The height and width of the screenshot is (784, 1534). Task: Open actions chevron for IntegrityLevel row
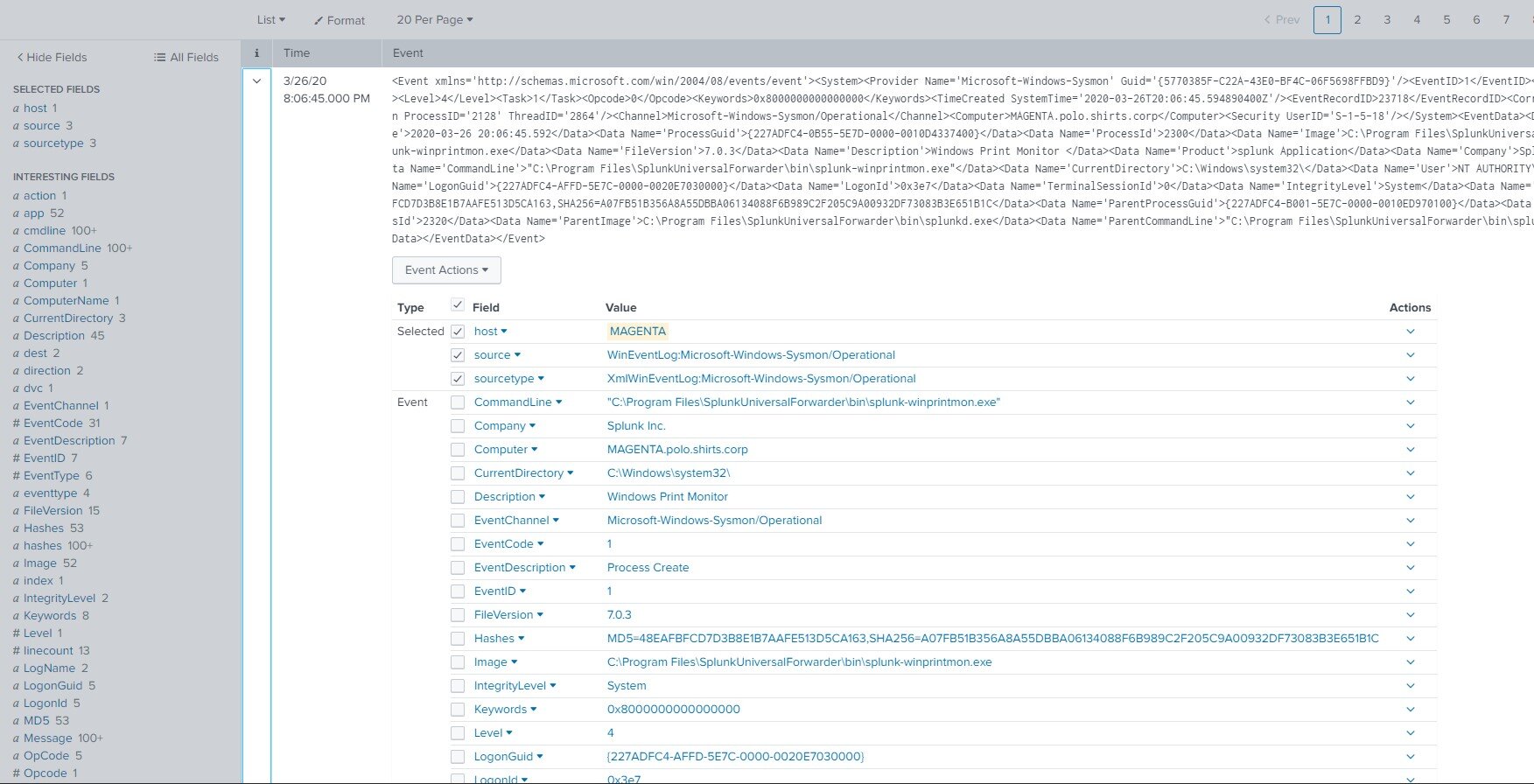click(x=1411, y=686)
